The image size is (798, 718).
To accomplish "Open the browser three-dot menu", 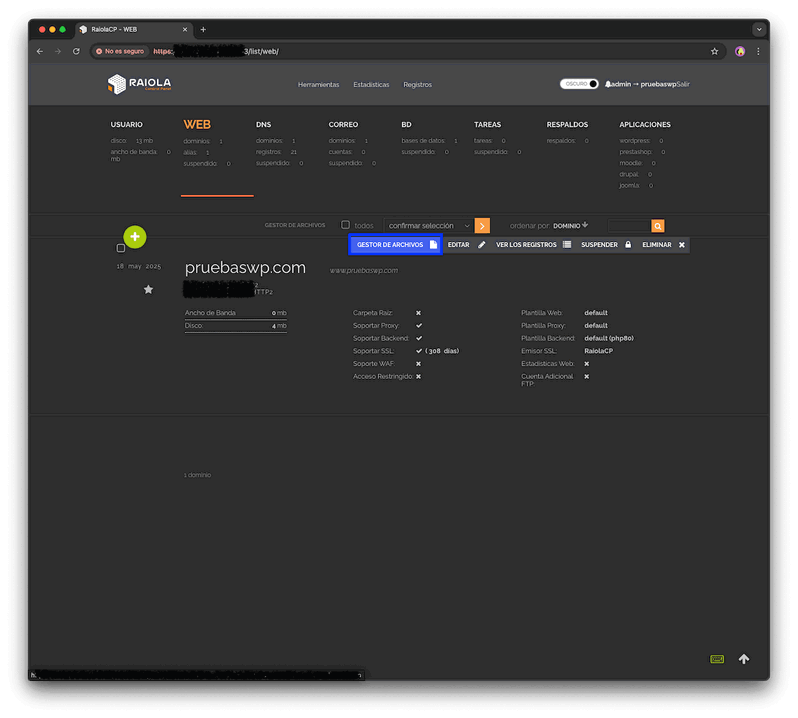I will pos(758,51).
